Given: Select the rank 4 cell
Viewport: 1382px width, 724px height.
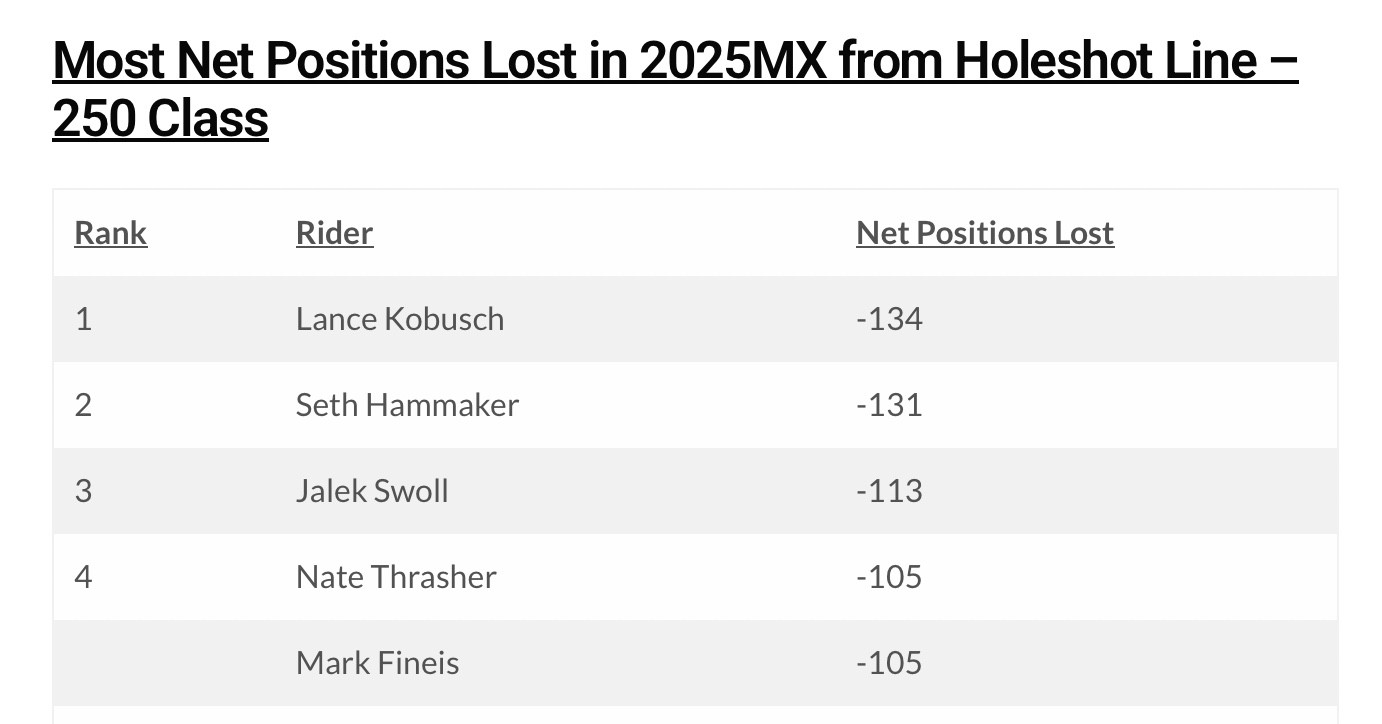Looking at the screenshot, I should (83, 577).
